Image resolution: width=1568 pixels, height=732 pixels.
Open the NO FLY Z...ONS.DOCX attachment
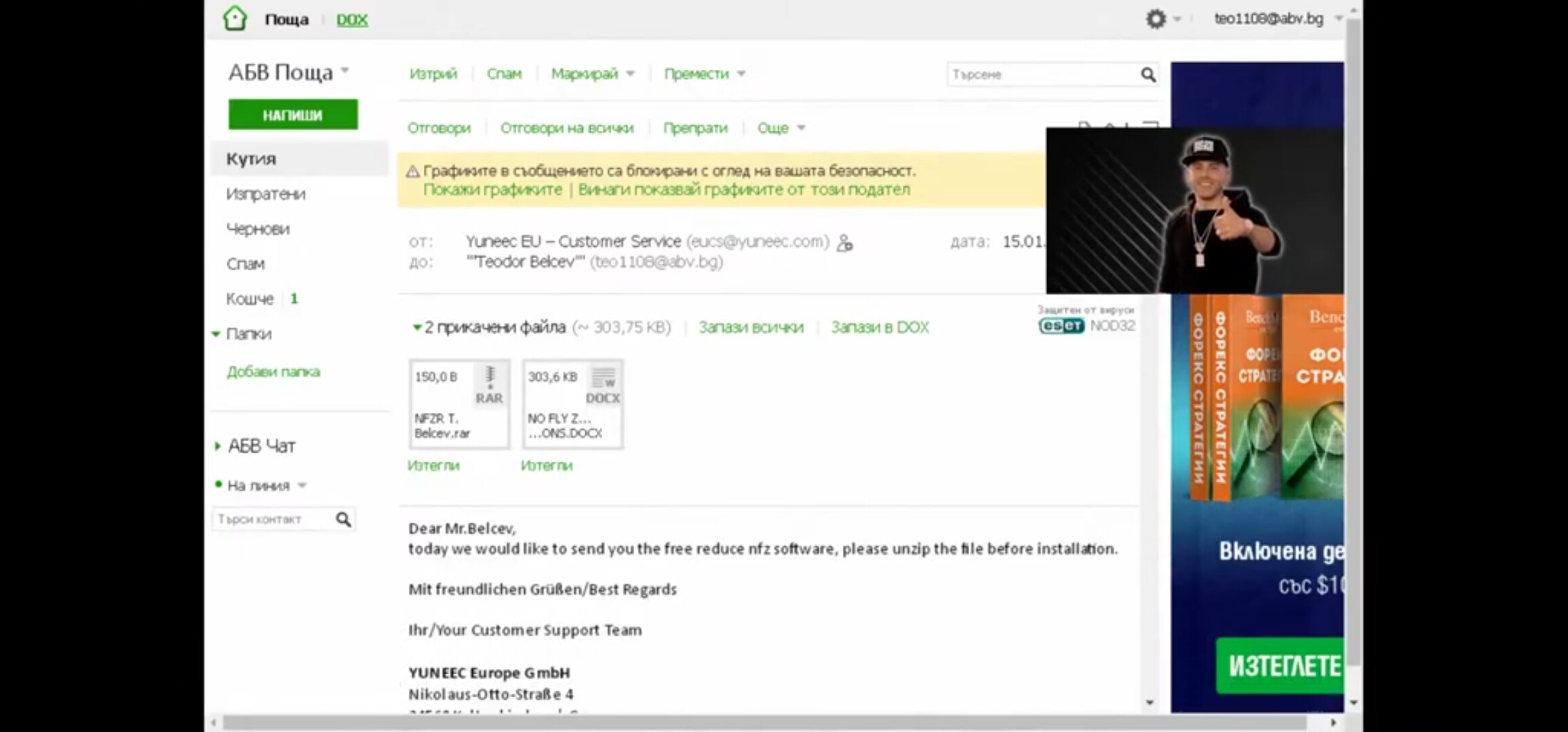[x=573, y=404]
